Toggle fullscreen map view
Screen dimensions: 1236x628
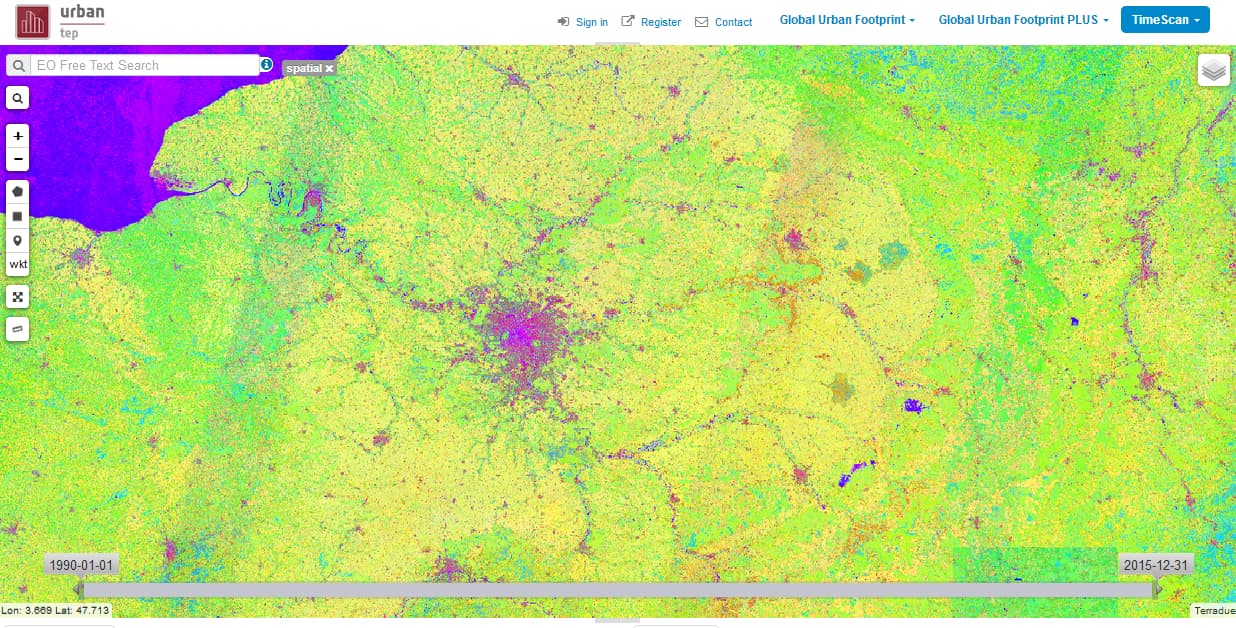(x=18, y=297)
